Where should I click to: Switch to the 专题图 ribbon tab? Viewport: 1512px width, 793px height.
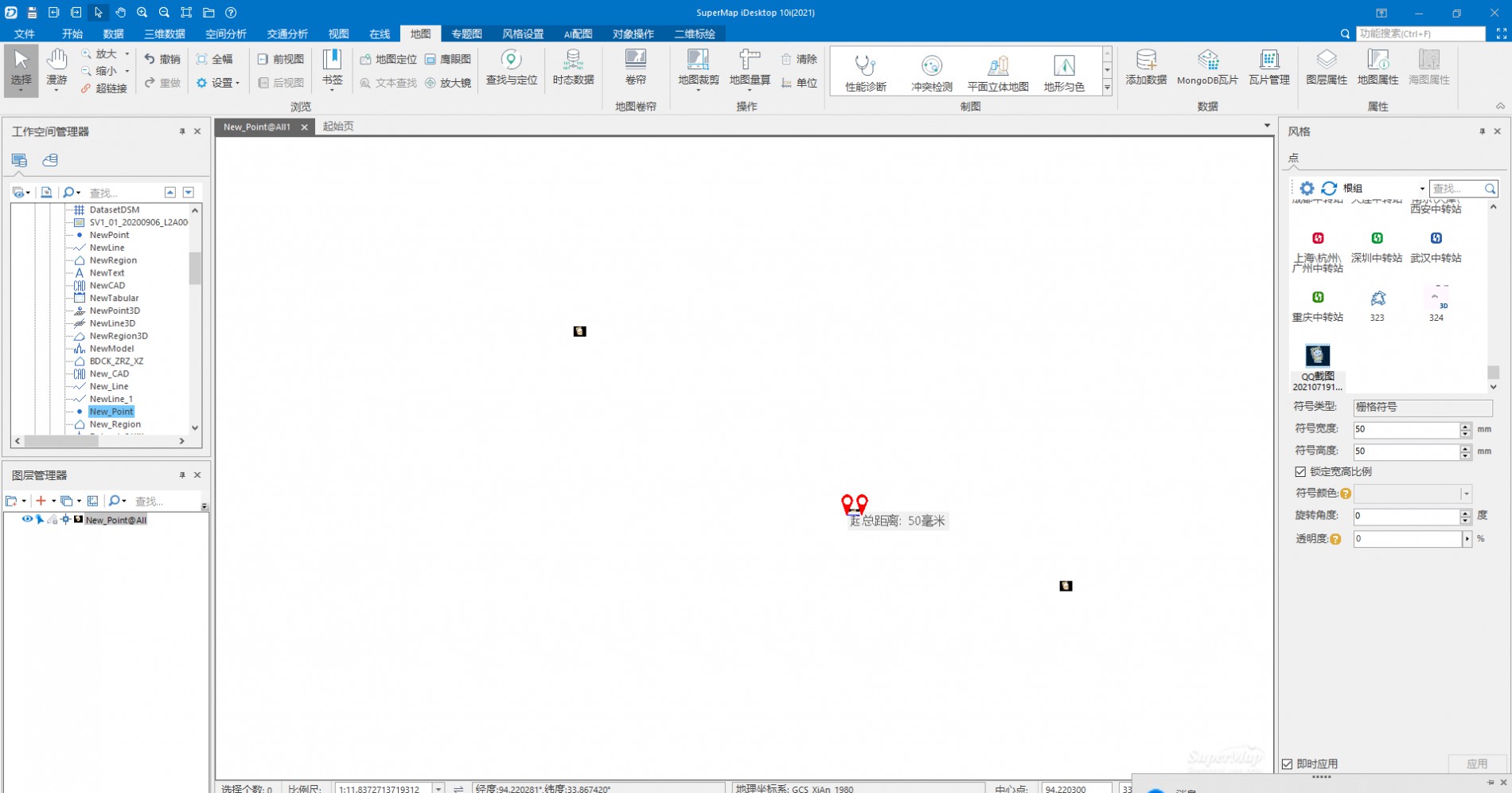click(466, 33)
